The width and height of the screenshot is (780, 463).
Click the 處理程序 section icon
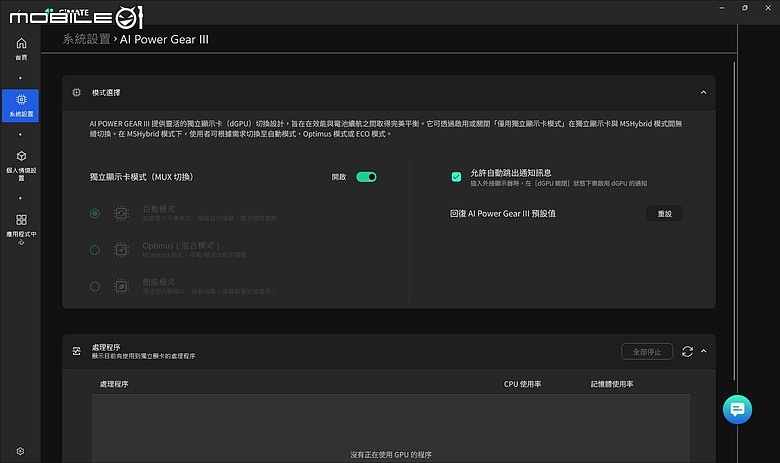click(76, 351)
